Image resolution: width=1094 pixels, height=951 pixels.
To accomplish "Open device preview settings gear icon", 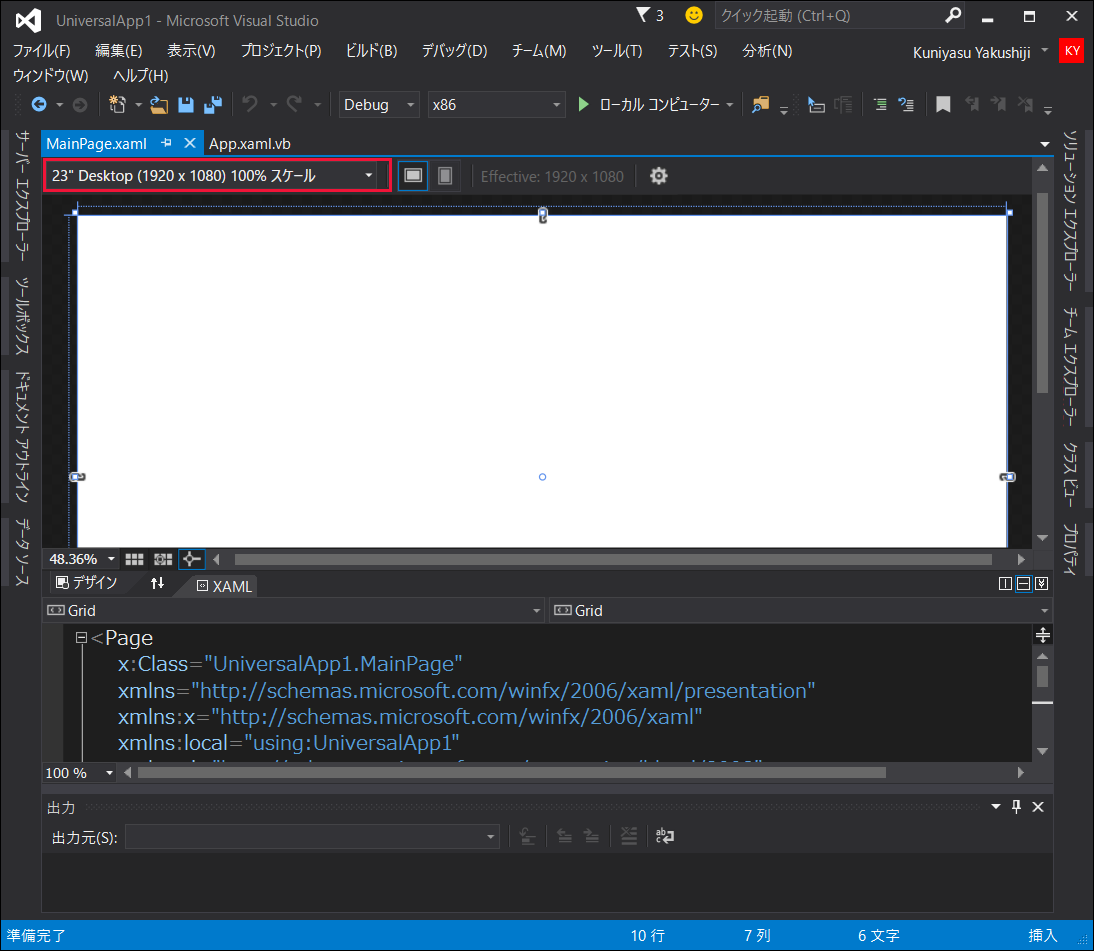I will [659, 176].
